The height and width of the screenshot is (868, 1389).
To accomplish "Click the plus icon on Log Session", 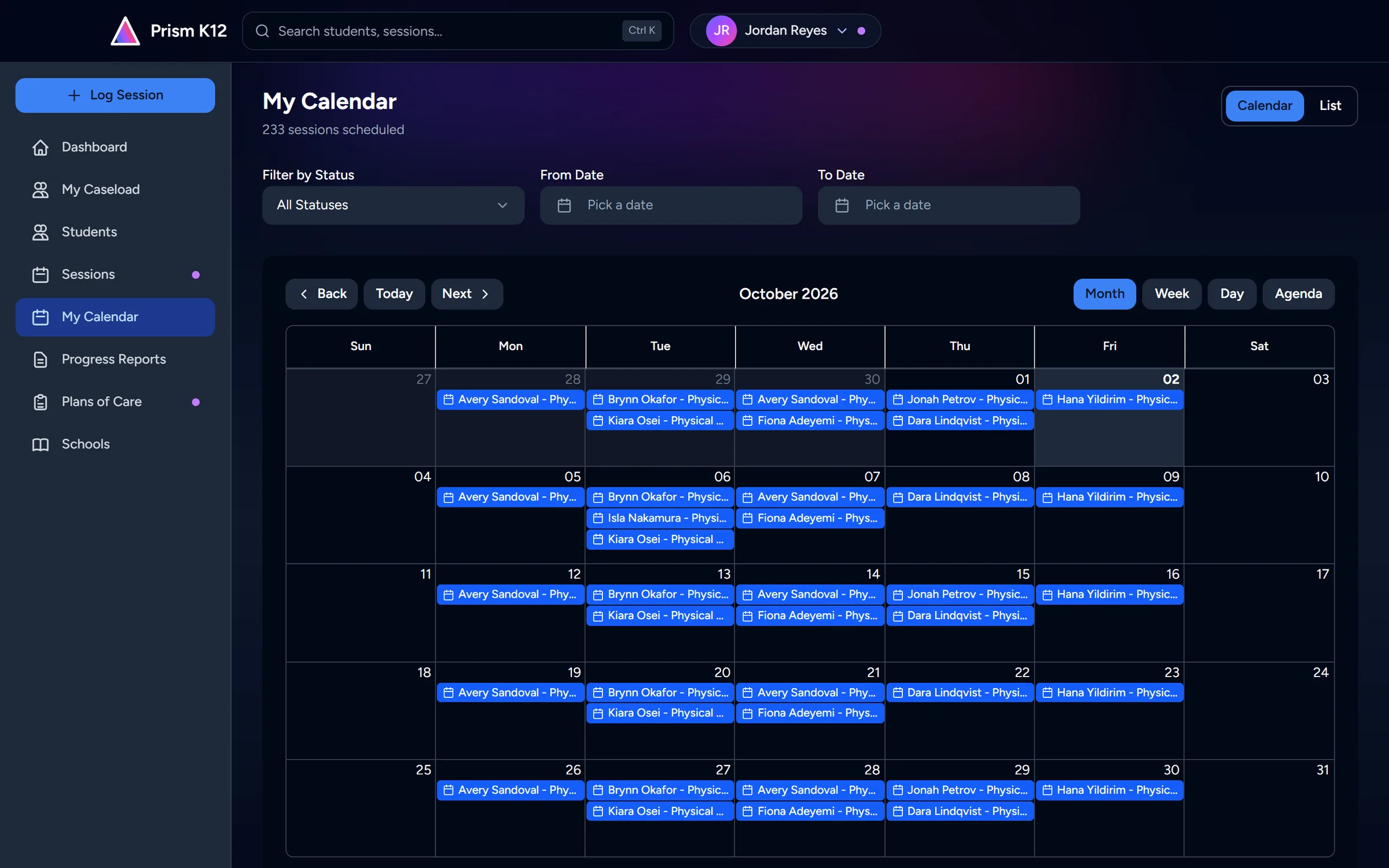I will click(x=74, y=95).
